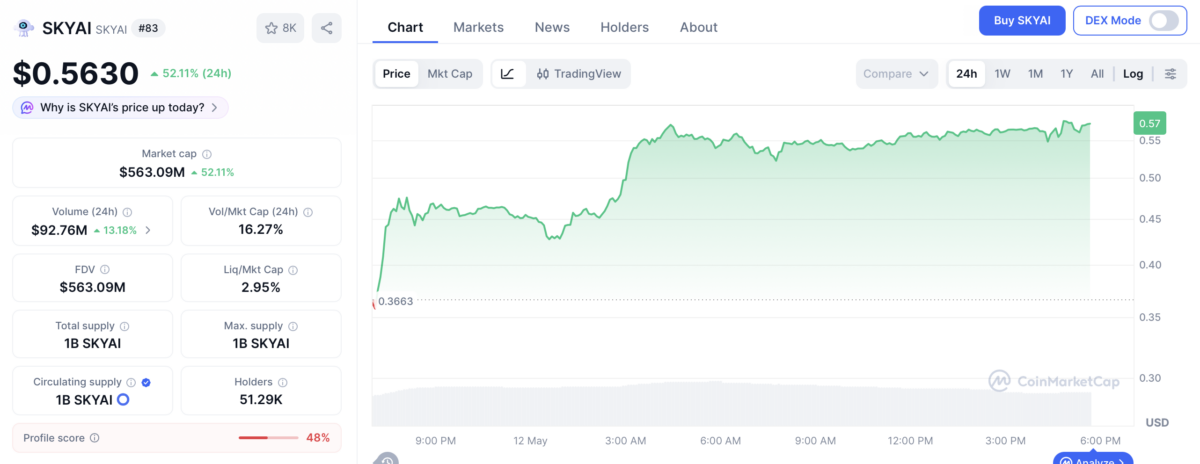The height and width of the screenshot is (464, 1200).
Task: Click $0.5630 price text
Action: (x=75, y=73)
